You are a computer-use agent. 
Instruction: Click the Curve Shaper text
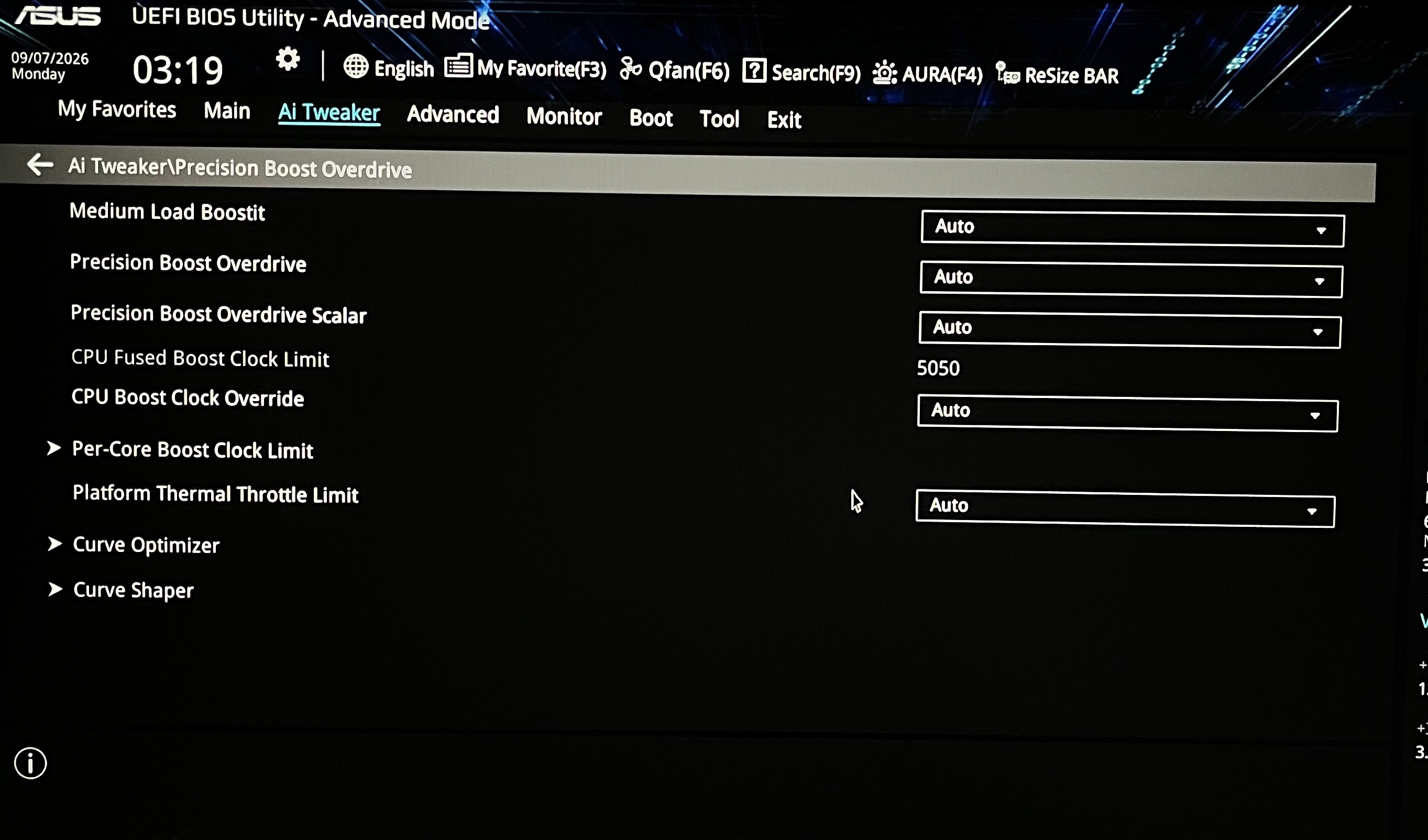coord(134,590)
